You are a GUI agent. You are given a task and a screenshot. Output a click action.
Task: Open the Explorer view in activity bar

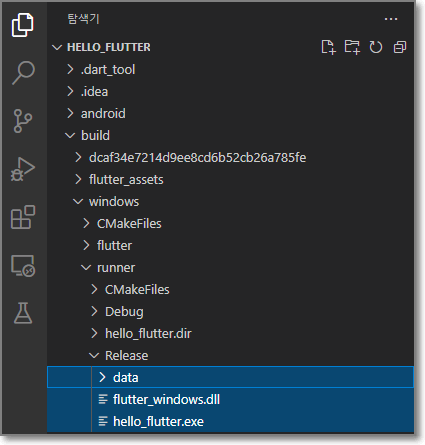click(x=23, y=25)
